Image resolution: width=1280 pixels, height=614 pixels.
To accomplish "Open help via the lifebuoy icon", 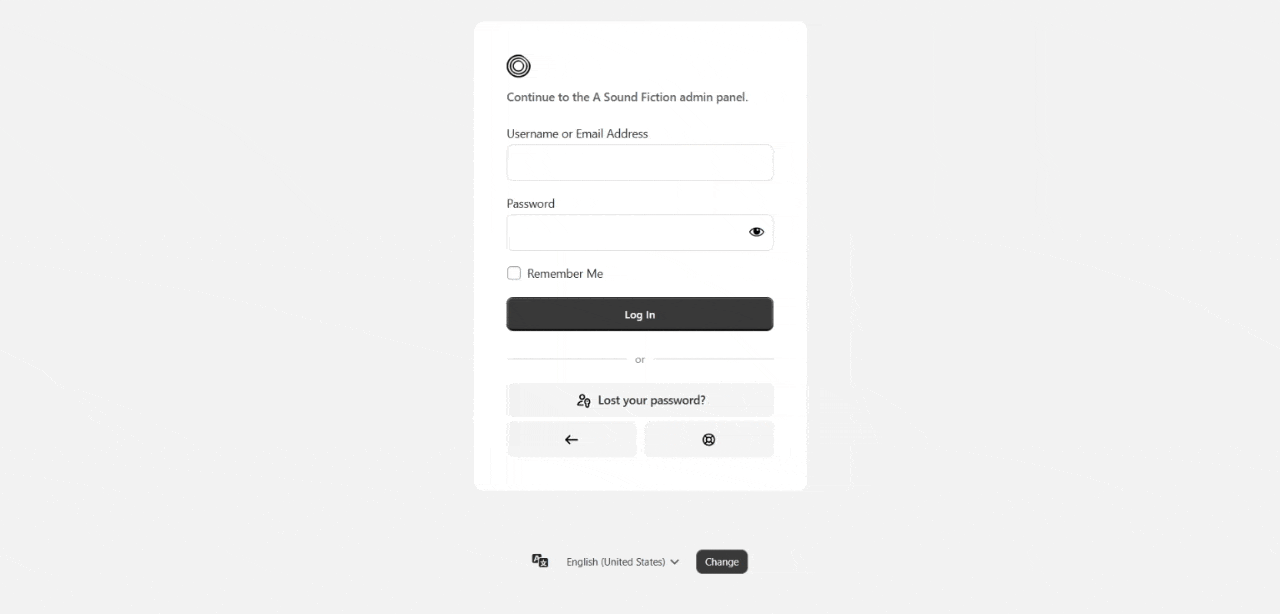I will 709,440.
